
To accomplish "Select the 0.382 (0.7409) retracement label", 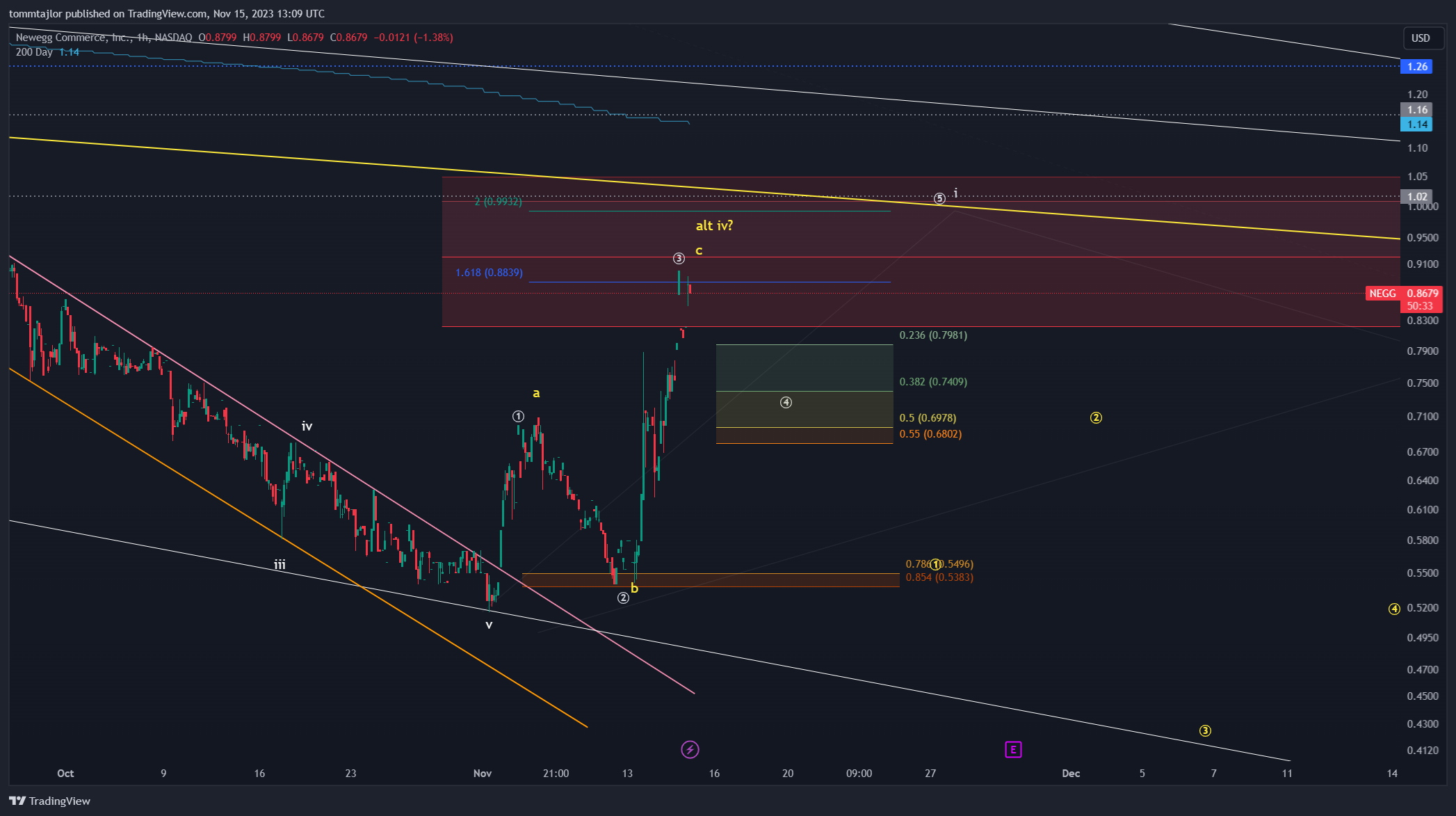I will 933,382.
